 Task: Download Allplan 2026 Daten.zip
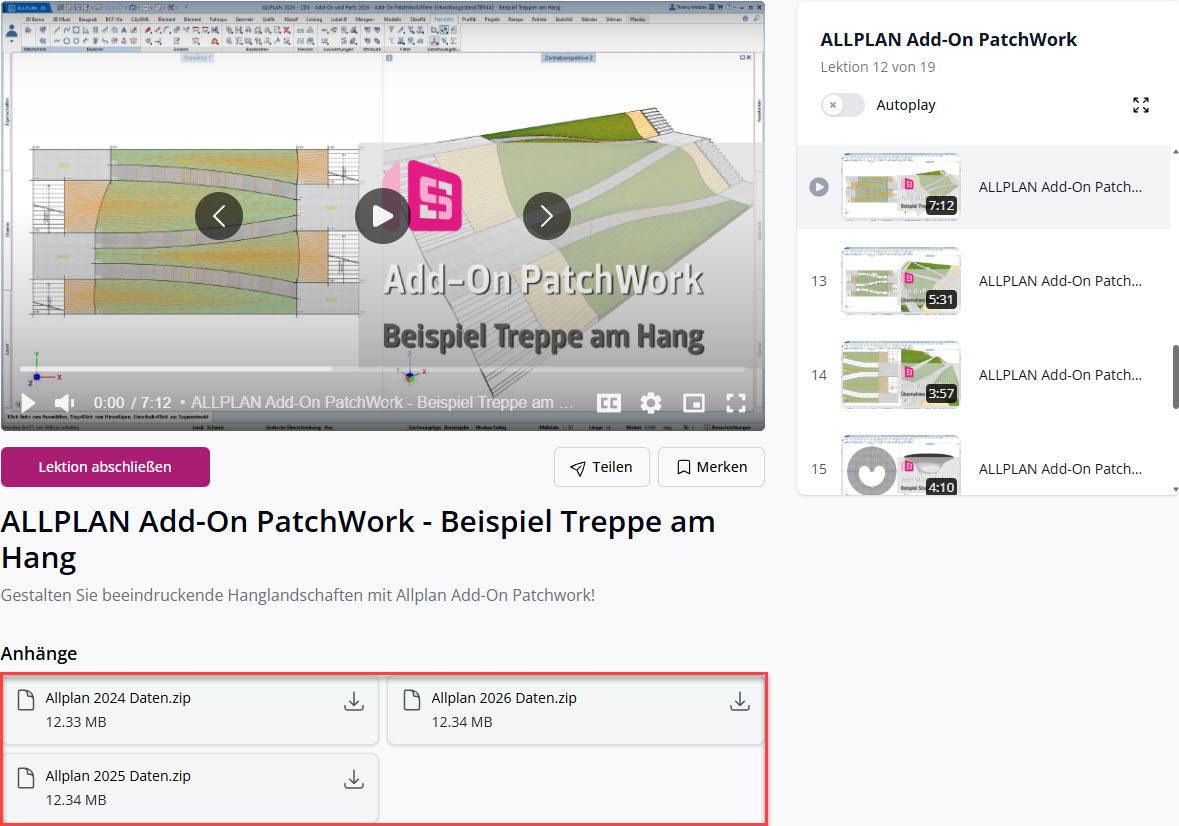739,702
